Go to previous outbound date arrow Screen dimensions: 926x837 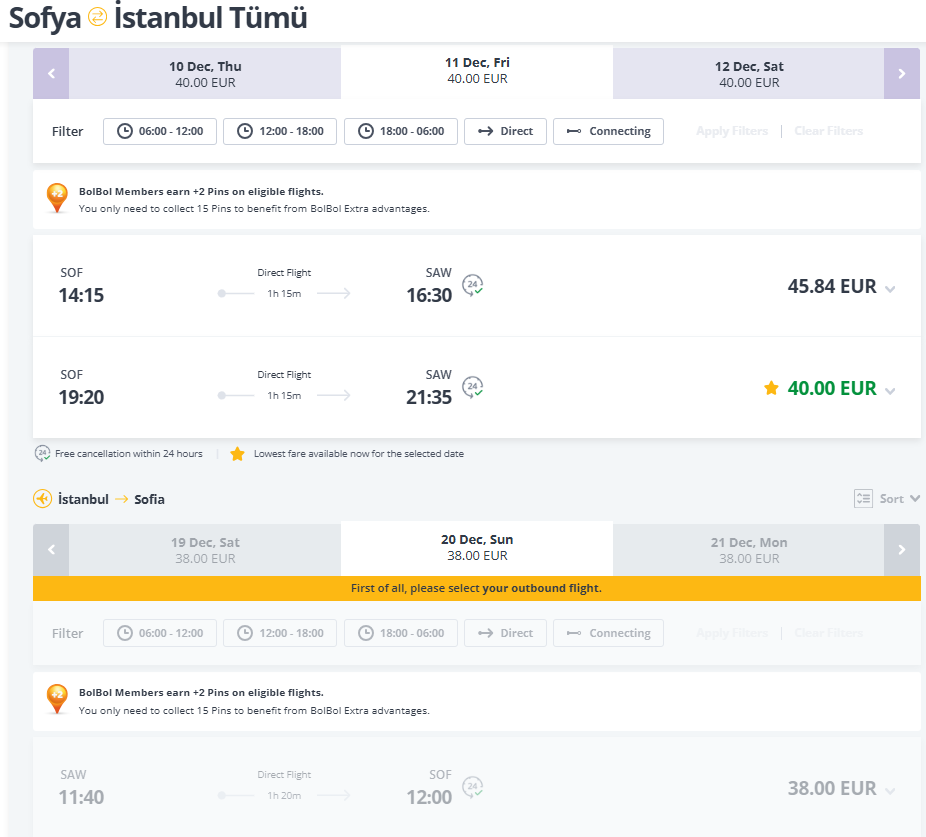[51, 73]
